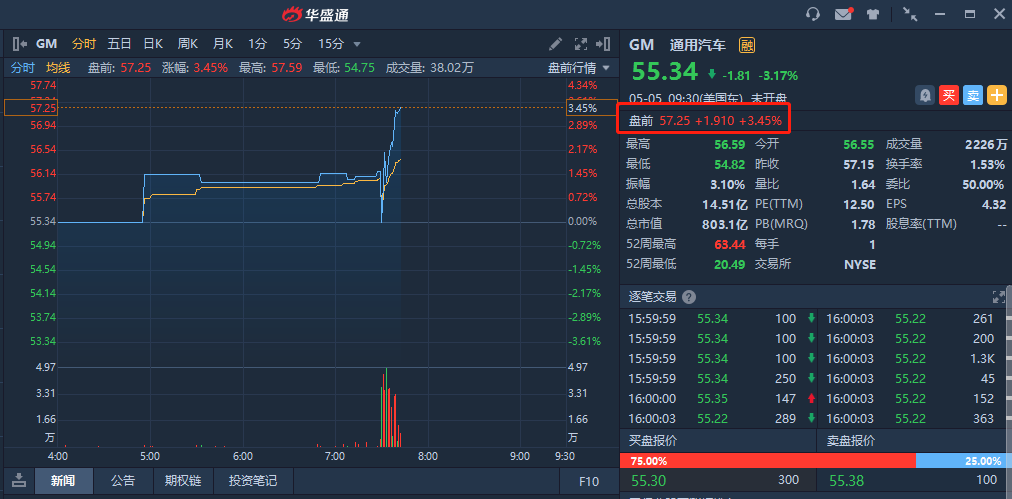Add GM to watchlist plus icon

click(997, 96)
